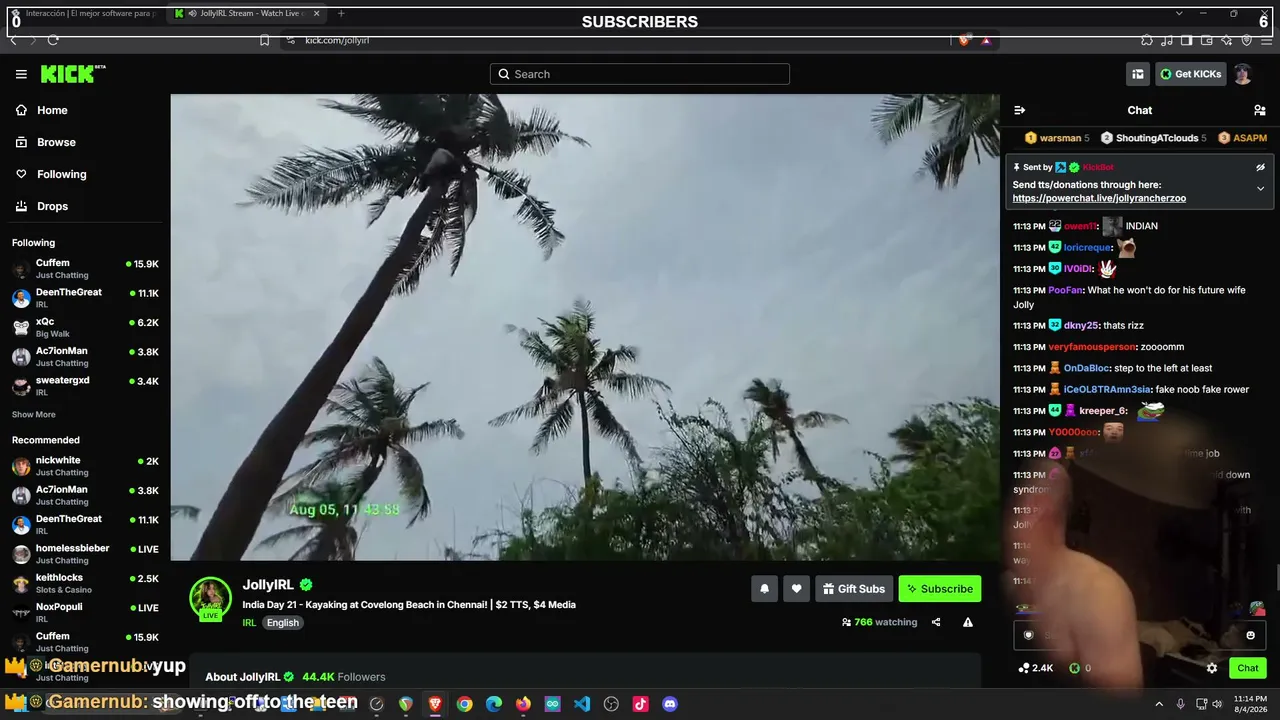Click the Subscribe button
The height and width of the screenshot is (720, 1280).
click(x=939, y=589)
